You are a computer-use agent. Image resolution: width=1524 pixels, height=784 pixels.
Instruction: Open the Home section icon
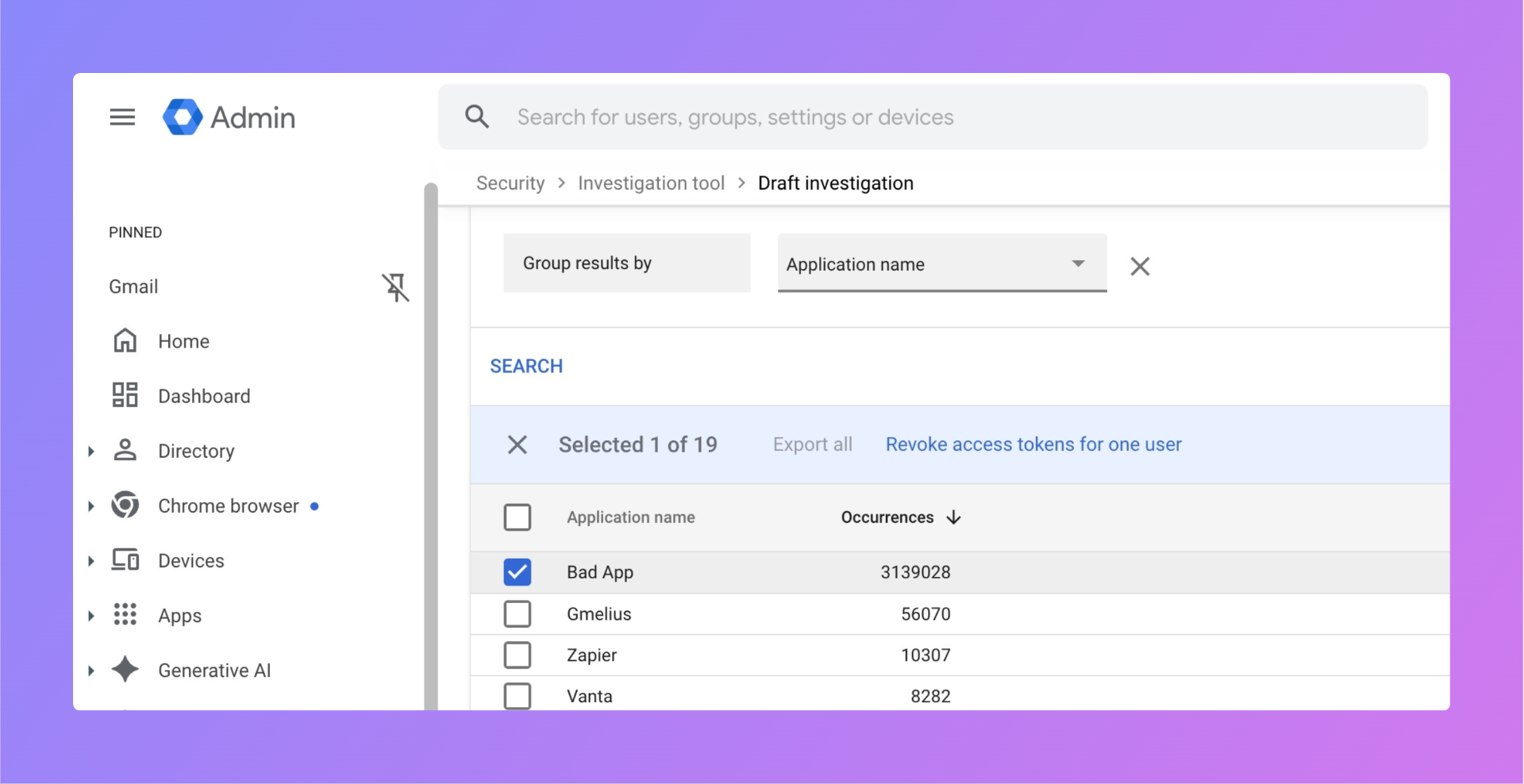(x=125, y=340)
